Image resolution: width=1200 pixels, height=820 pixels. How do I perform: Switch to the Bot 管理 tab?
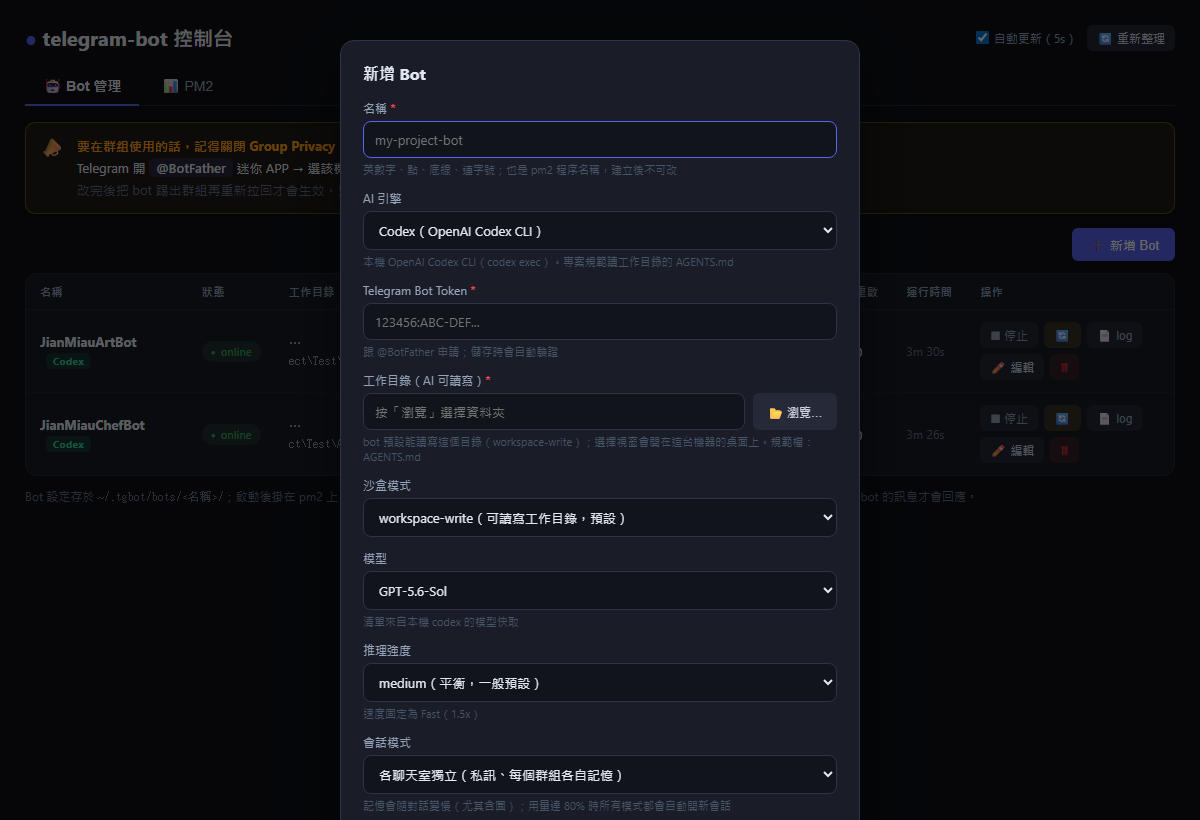click(83, 86)
